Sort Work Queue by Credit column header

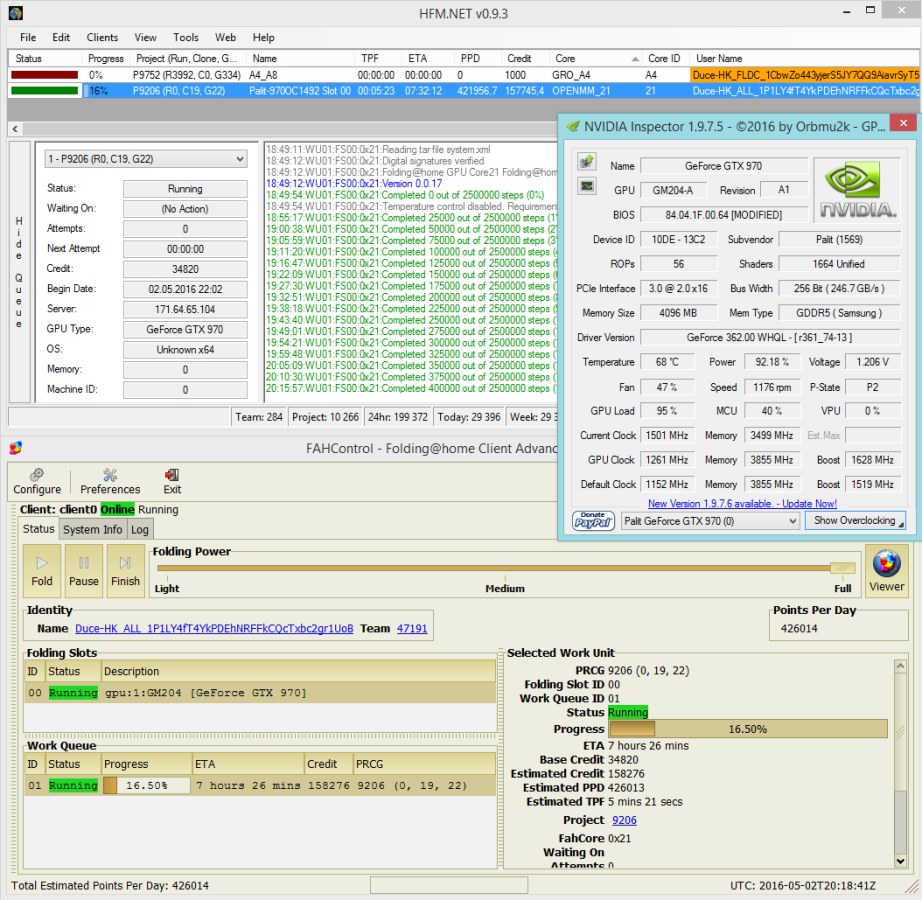[x=328, y=764]
